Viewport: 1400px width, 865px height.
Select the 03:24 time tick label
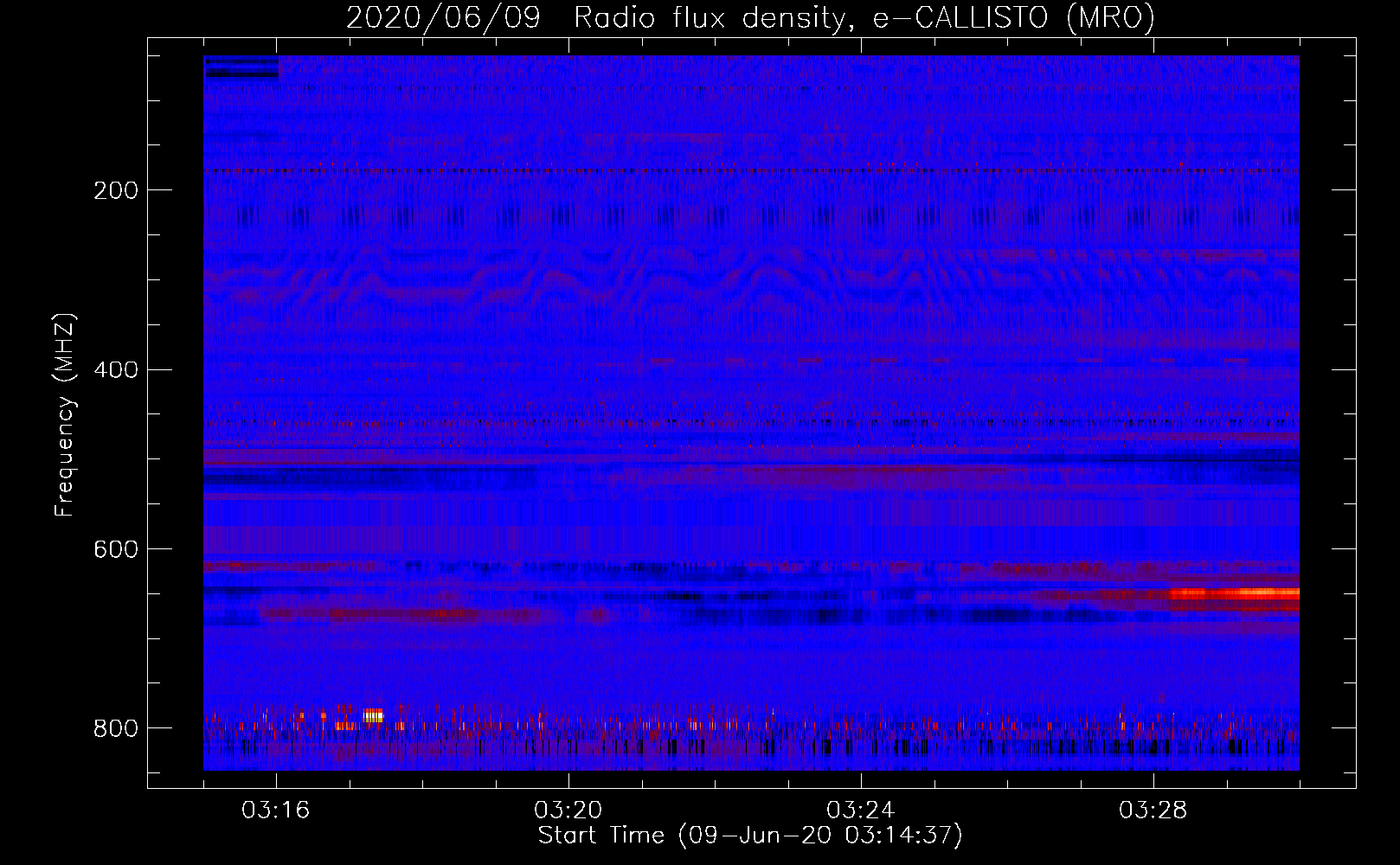861,811
